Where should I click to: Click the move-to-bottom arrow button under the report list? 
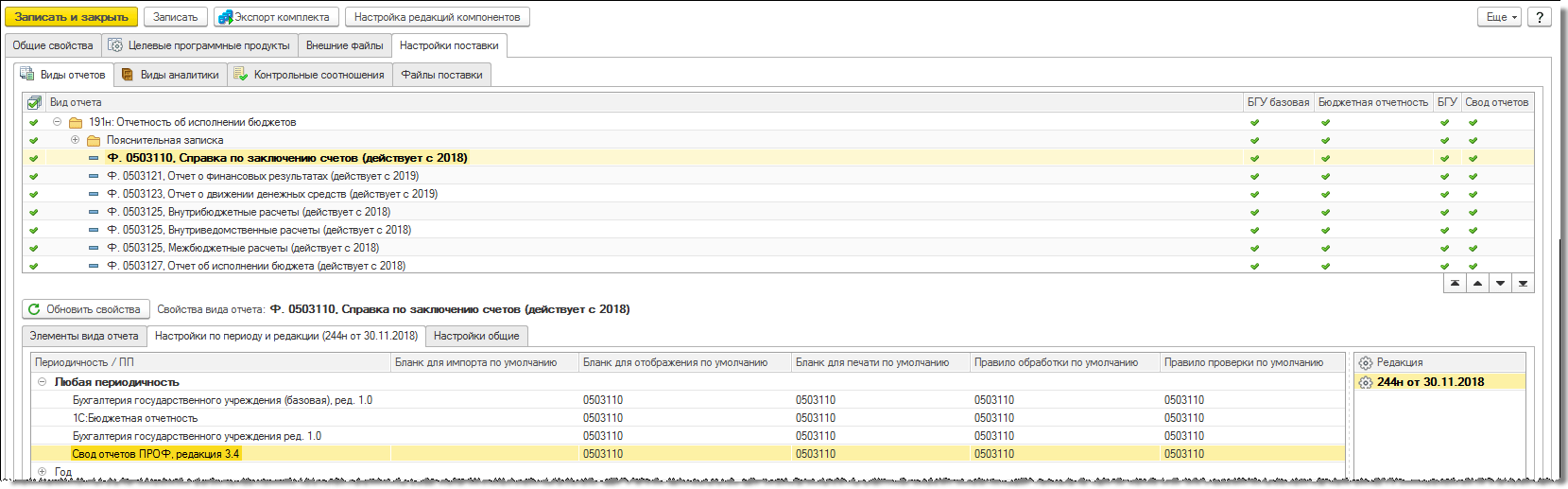[x=1523, y=284]
